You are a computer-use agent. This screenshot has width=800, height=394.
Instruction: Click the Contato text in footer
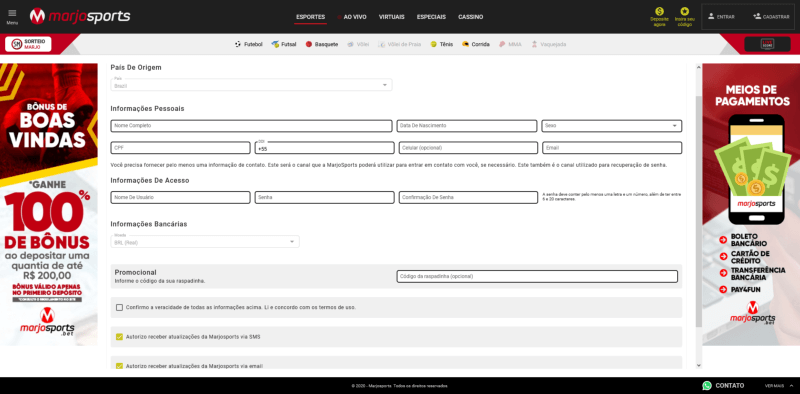point(730,386)
